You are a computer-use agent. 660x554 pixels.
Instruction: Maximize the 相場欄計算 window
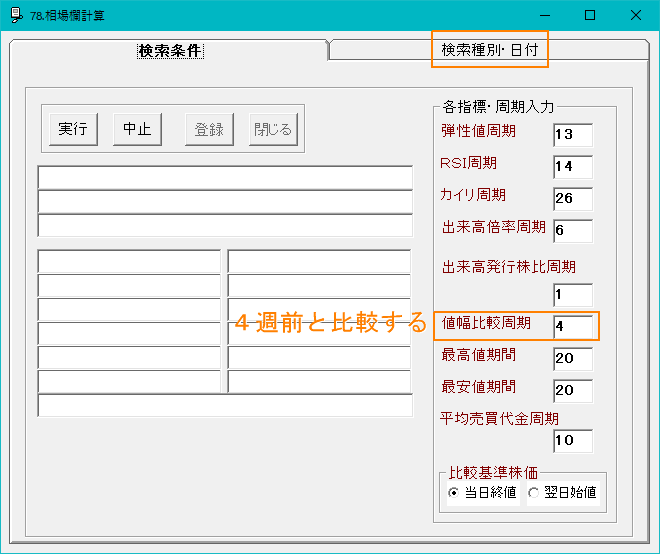click(590, 15)
